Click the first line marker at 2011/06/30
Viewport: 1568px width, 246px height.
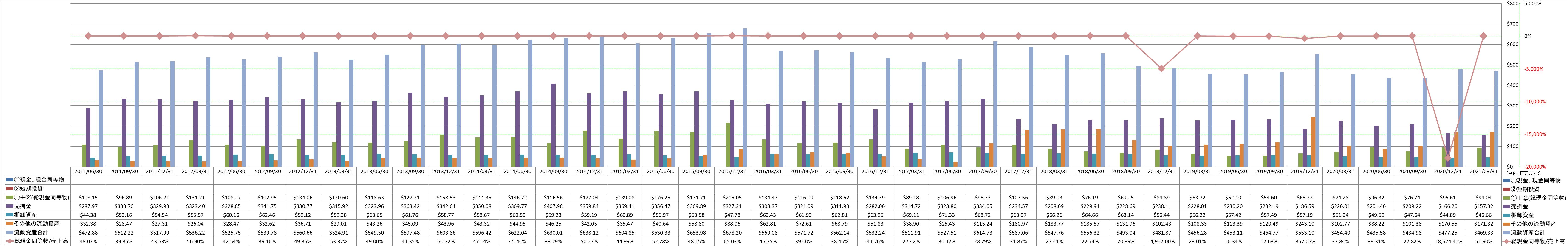click(x=88, y=36)
